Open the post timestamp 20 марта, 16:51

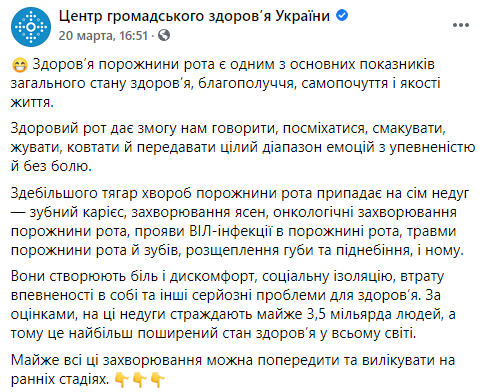click(x=103, y=35)
